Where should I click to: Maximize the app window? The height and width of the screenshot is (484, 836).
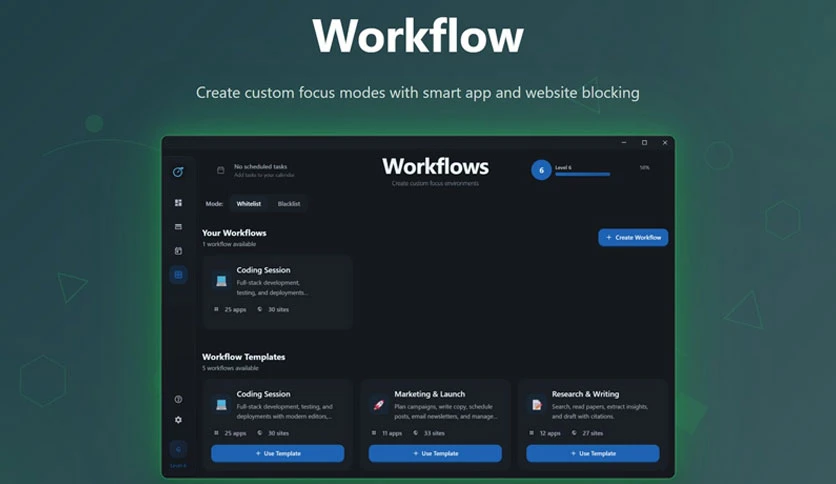tap(644, 142)
